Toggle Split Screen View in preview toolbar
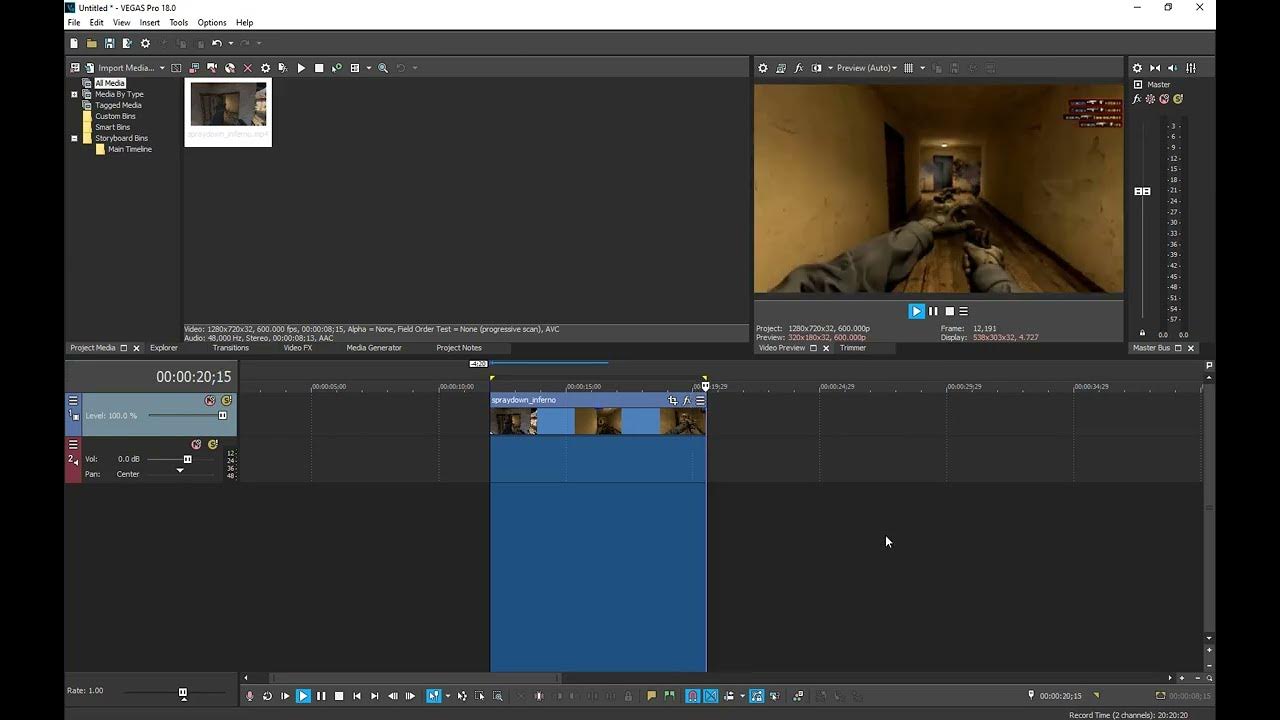 (817, 68)
